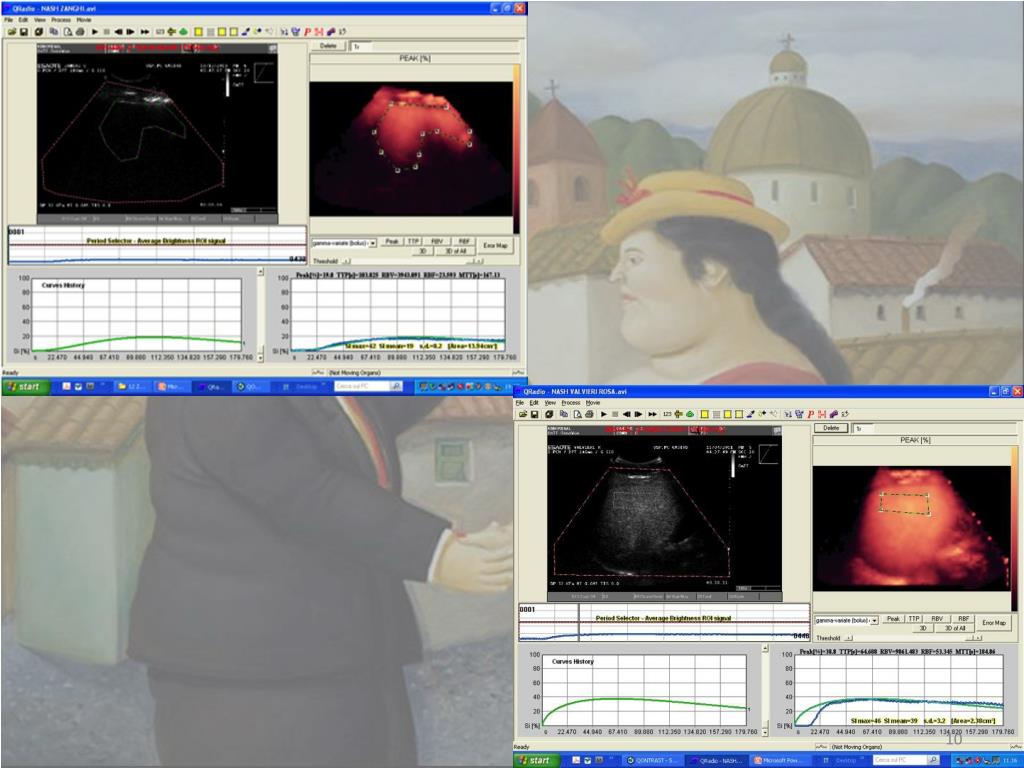Click Open file icon in NASH ZANGHI window
This screenshot has height=768, width=1024.
pyautogui.click(x=12, y=31)
